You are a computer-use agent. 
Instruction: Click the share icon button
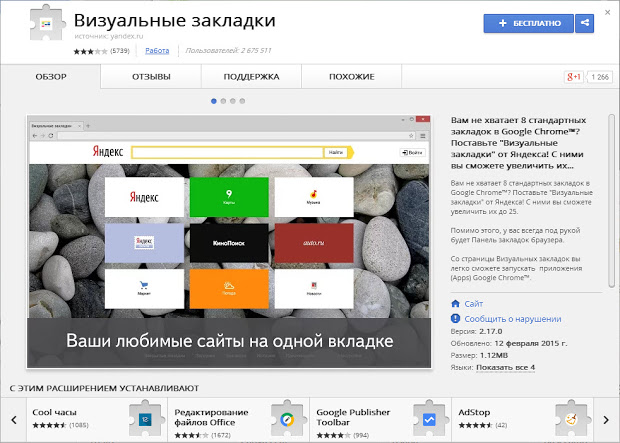click(584, 23)
